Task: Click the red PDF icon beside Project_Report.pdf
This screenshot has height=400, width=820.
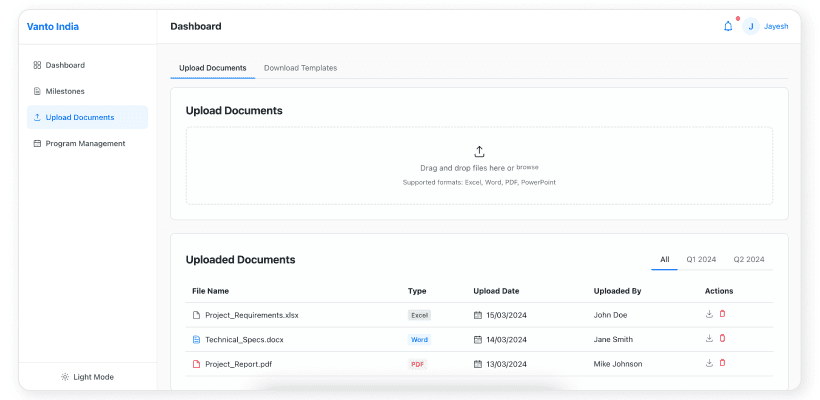Action: [196, 364]
